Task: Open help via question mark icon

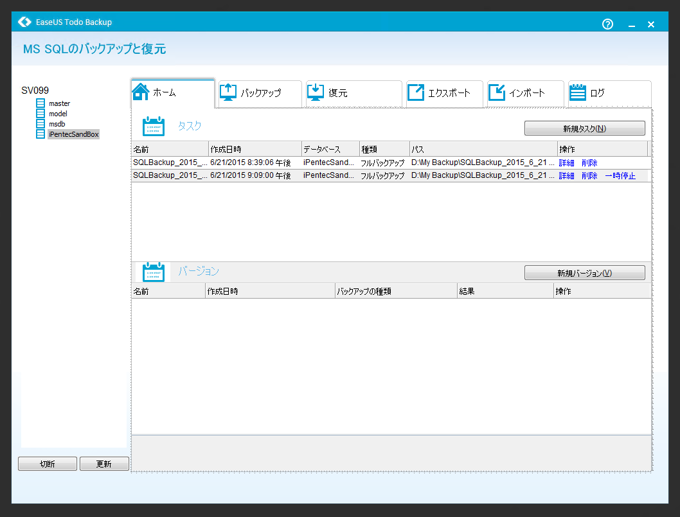Action: [x=608, y=24]
